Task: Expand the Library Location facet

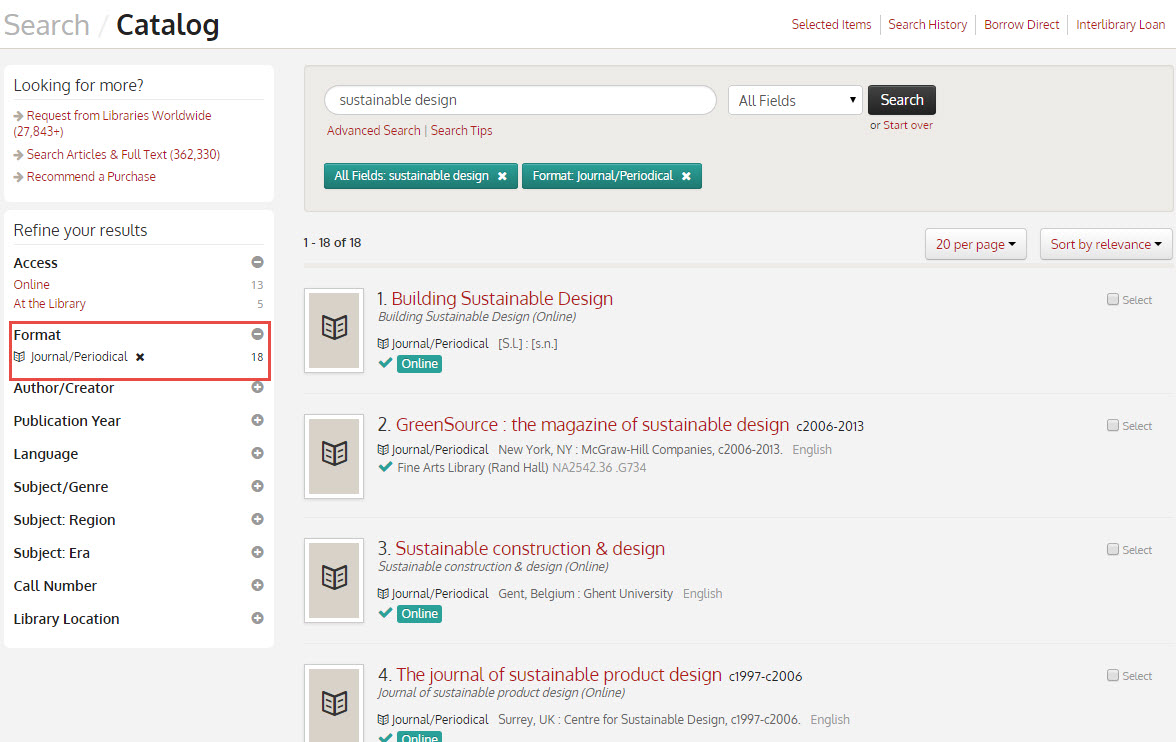Action: [257, 618]
